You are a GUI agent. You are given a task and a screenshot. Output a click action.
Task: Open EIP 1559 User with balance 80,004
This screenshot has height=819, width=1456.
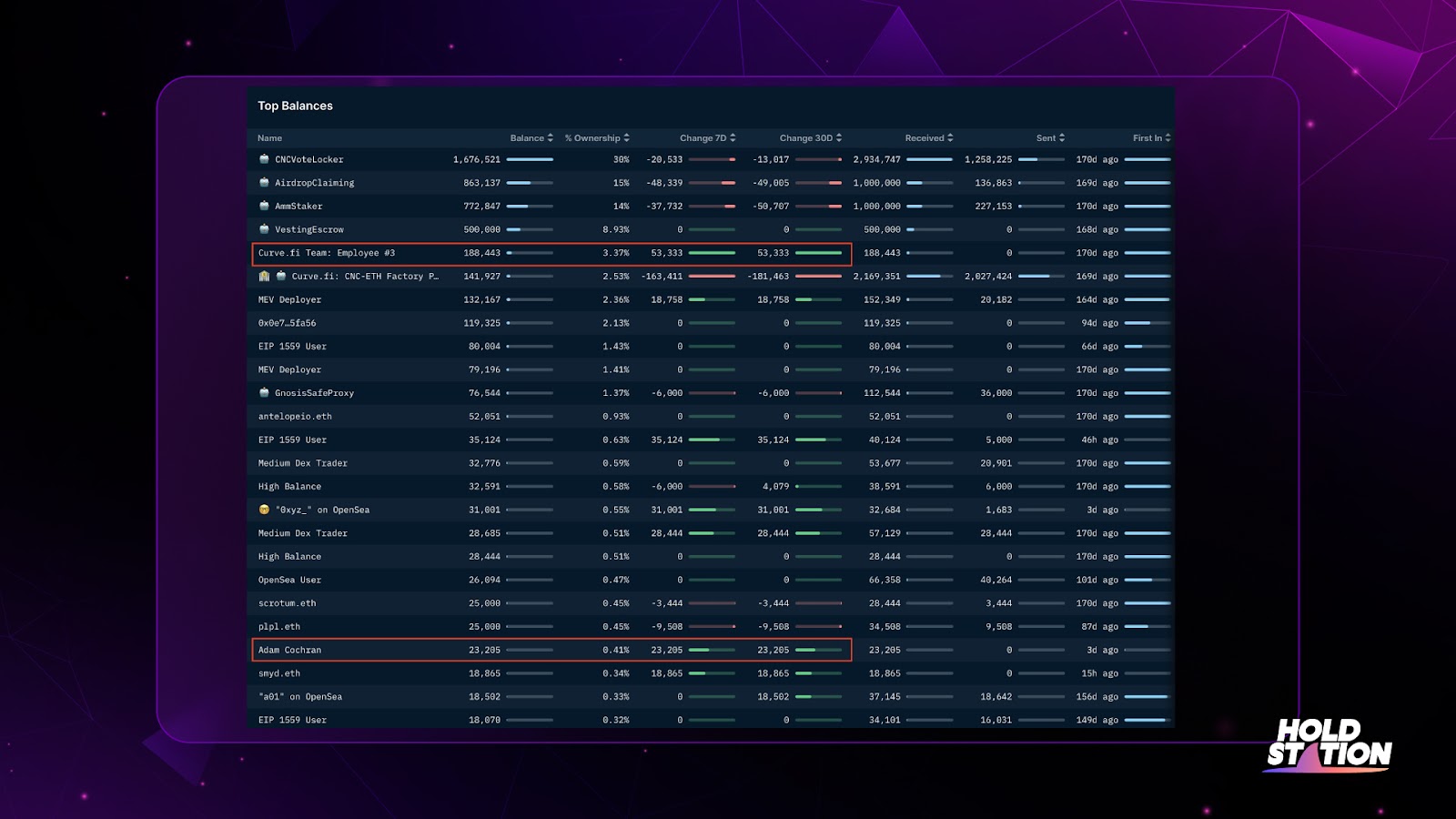click(x=292, y=347)
